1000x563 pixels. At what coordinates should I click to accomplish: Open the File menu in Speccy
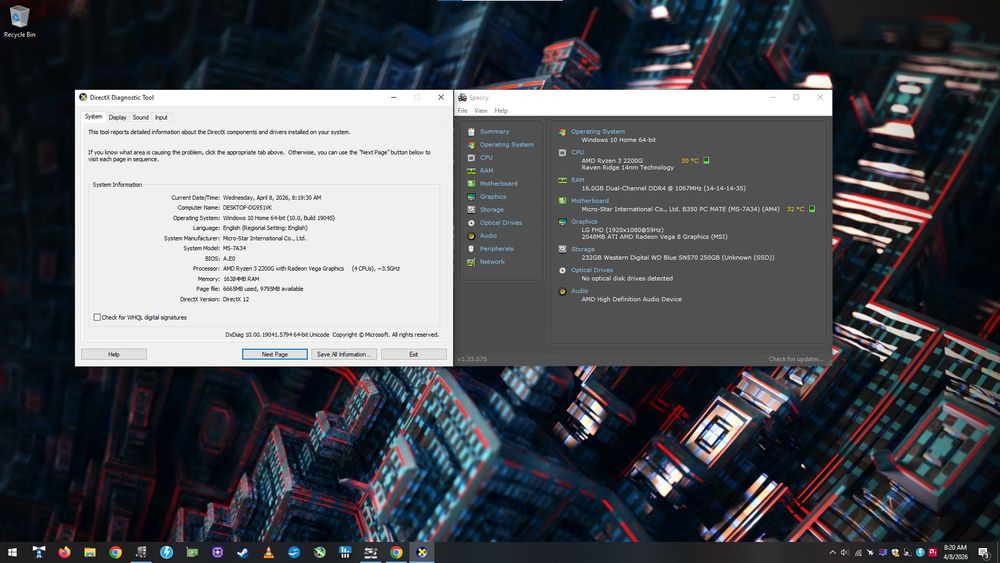462,111
